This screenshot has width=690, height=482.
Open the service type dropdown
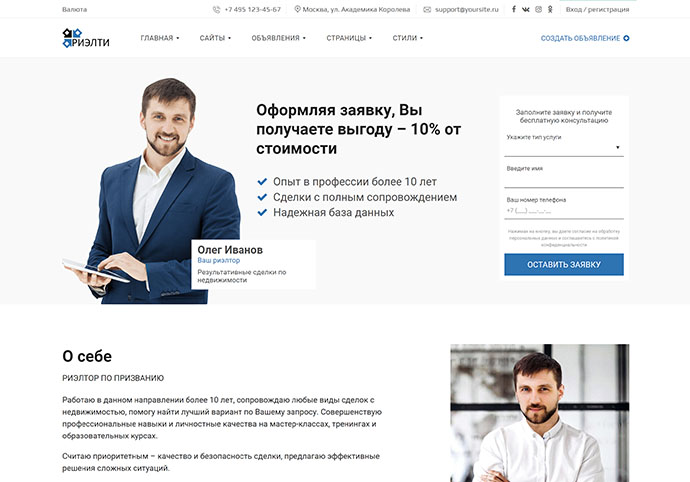pyautogui.click(x=564, y=148)
